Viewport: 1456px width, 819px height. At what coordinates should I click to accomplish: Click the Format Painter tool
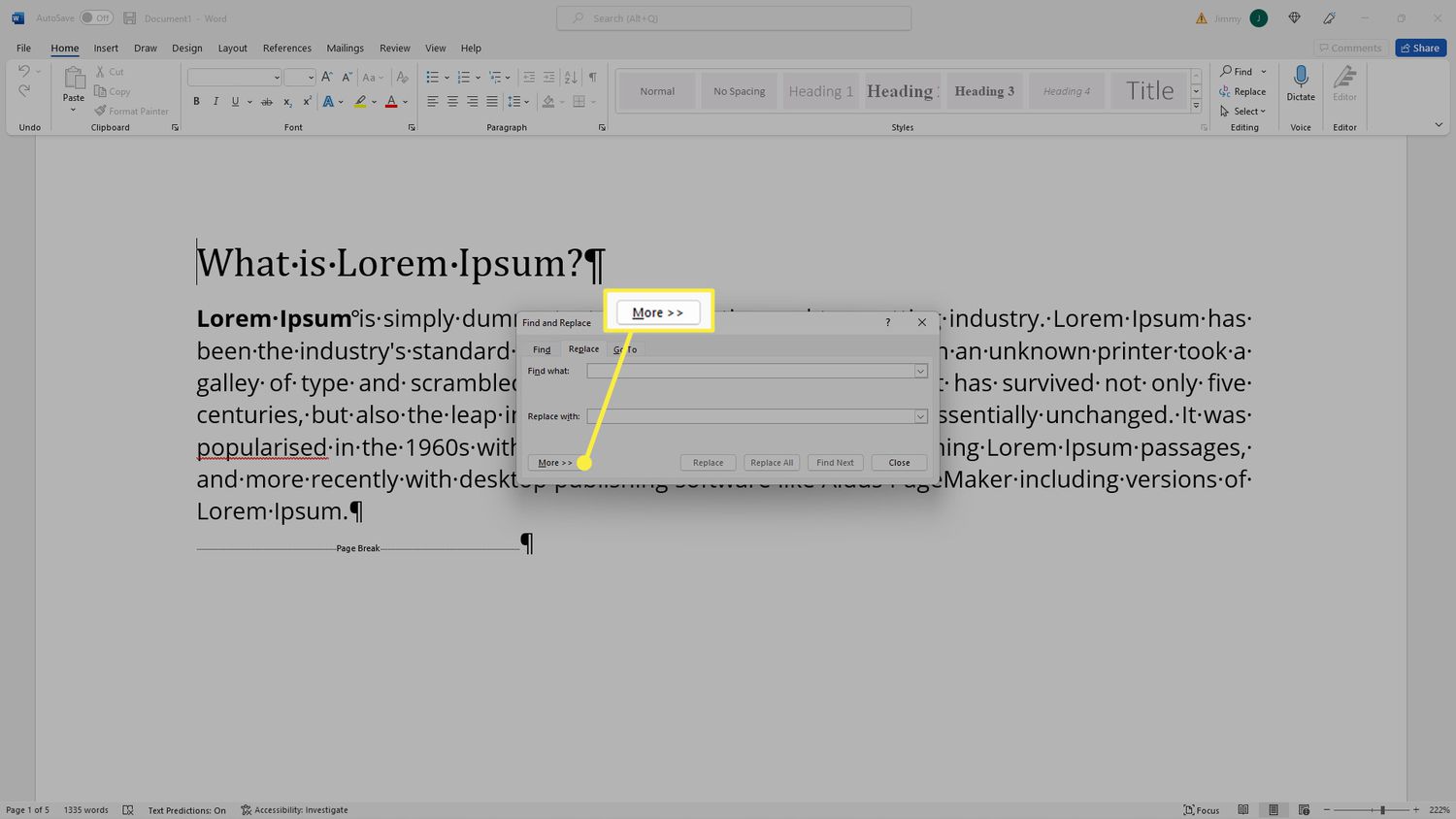[131, 111]
